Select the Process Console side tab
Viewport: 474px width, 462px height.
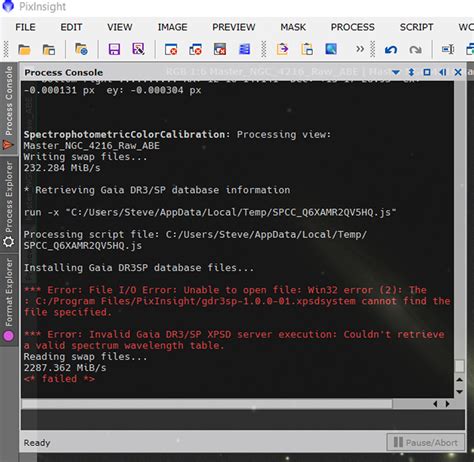coord(9,107)
